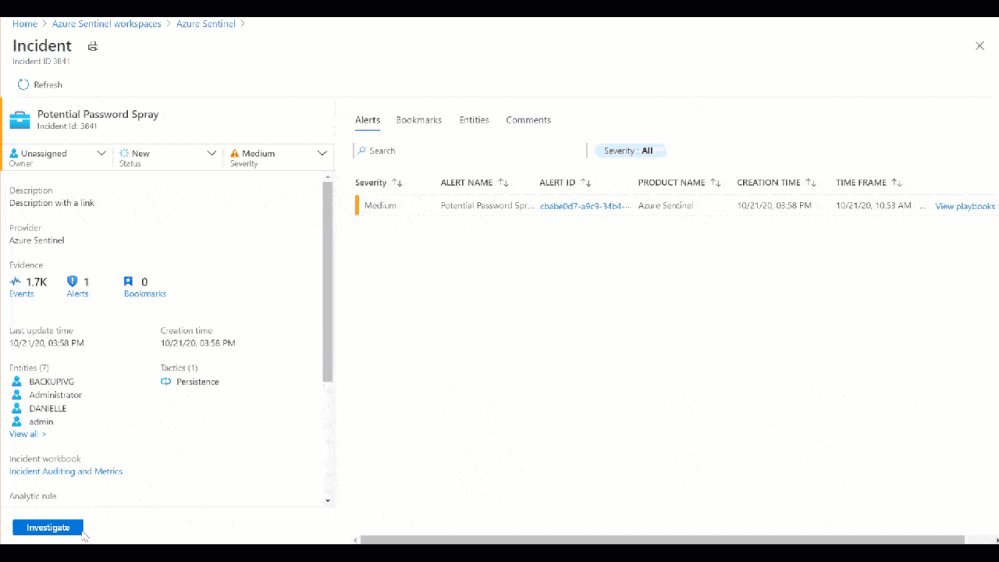The height and width of the screenshot is (562, 999).
Task: Close the Incident pane
Action: (979, 46)
